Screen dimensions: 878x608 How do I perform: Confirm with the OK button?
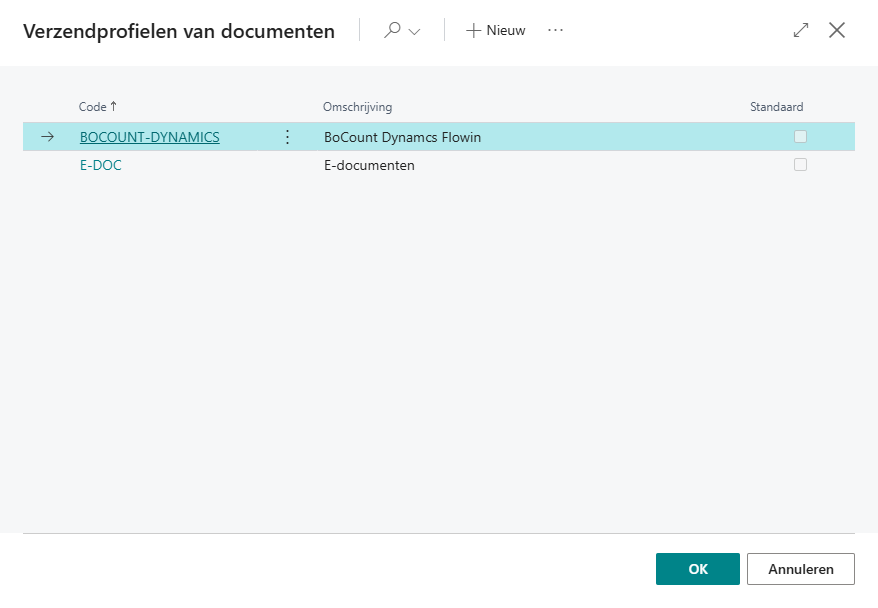pyautogui.click(x=698, y=569)
